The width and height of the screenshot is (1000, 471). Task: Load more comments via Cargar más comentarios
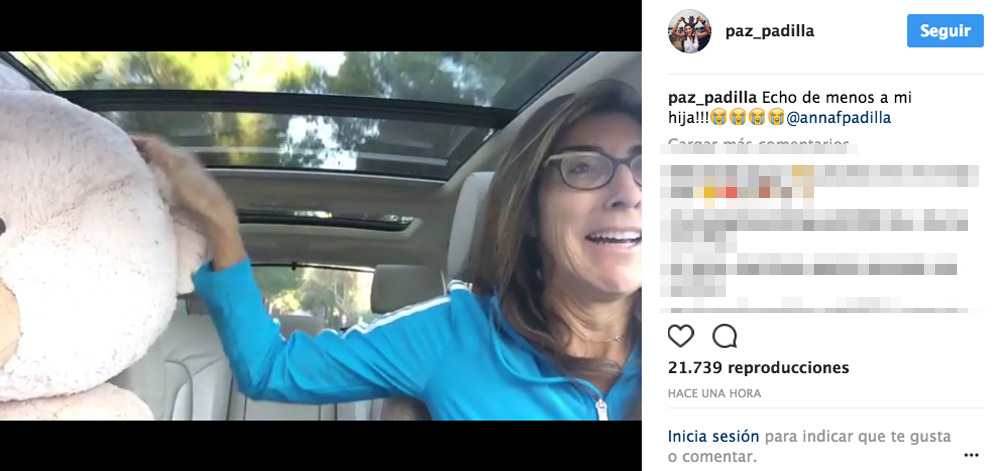758,143
